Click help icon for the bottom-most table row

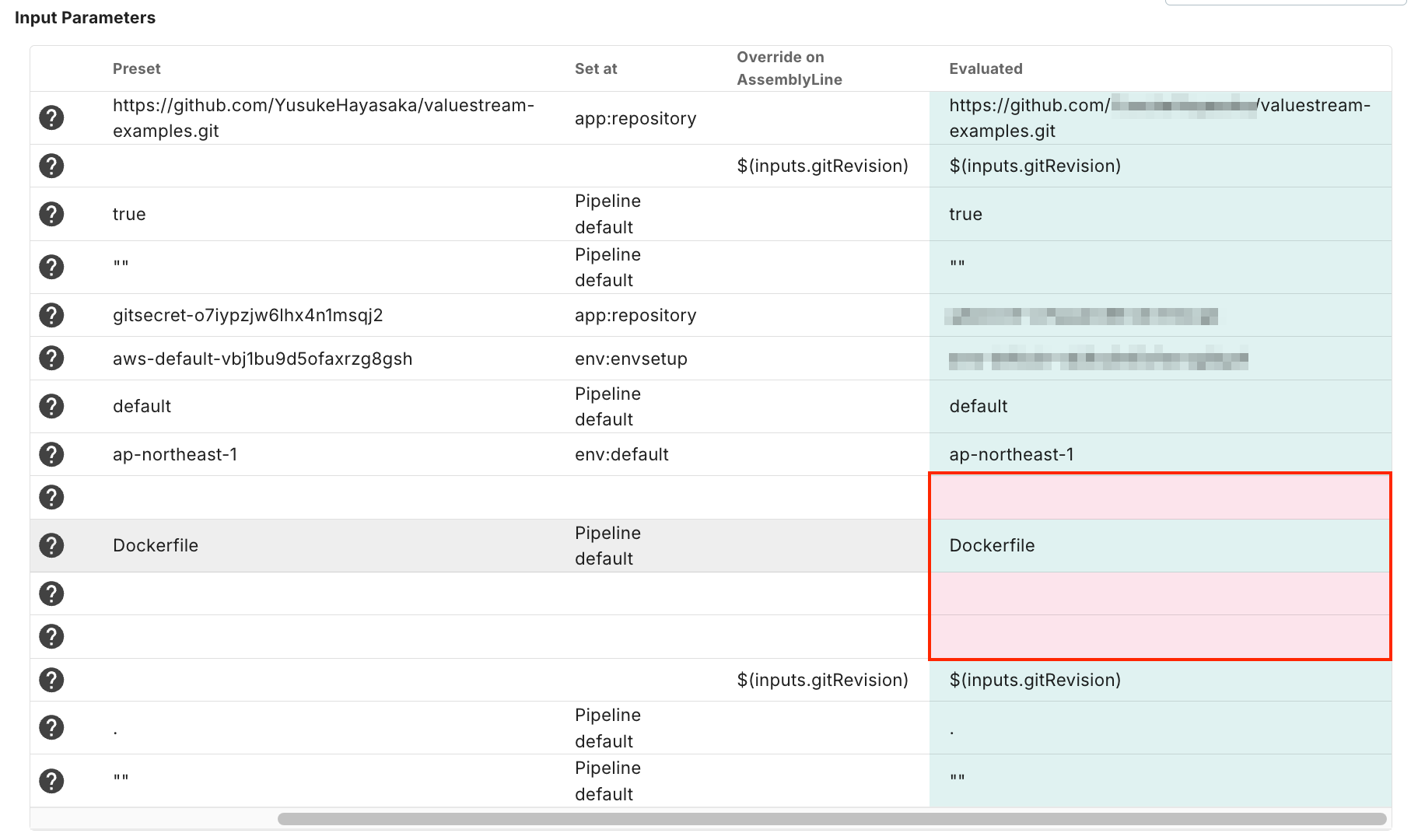51,781
